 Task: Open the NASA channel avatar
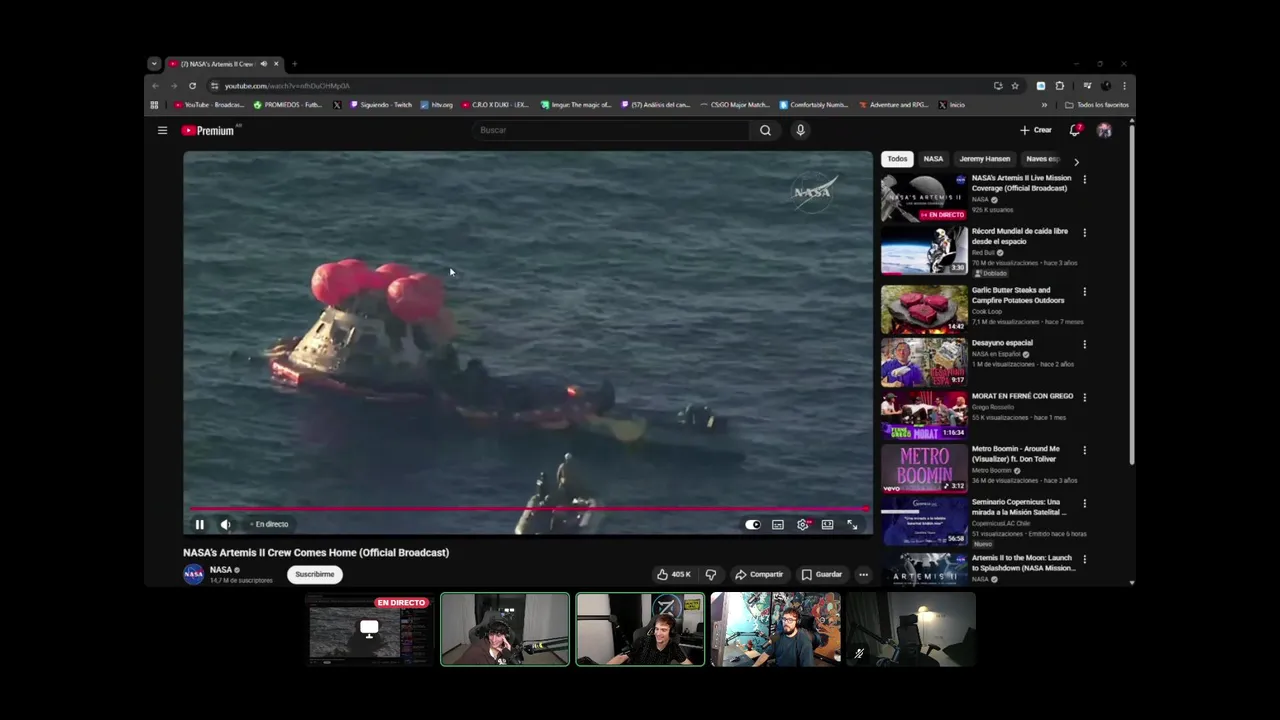coord(193,574)
